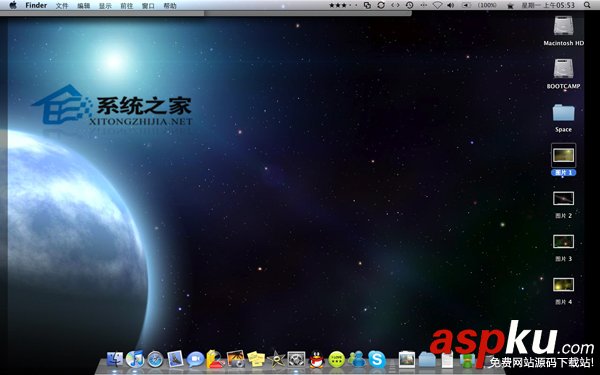
Task: Open the Apple menu
Action: point(13,5)
